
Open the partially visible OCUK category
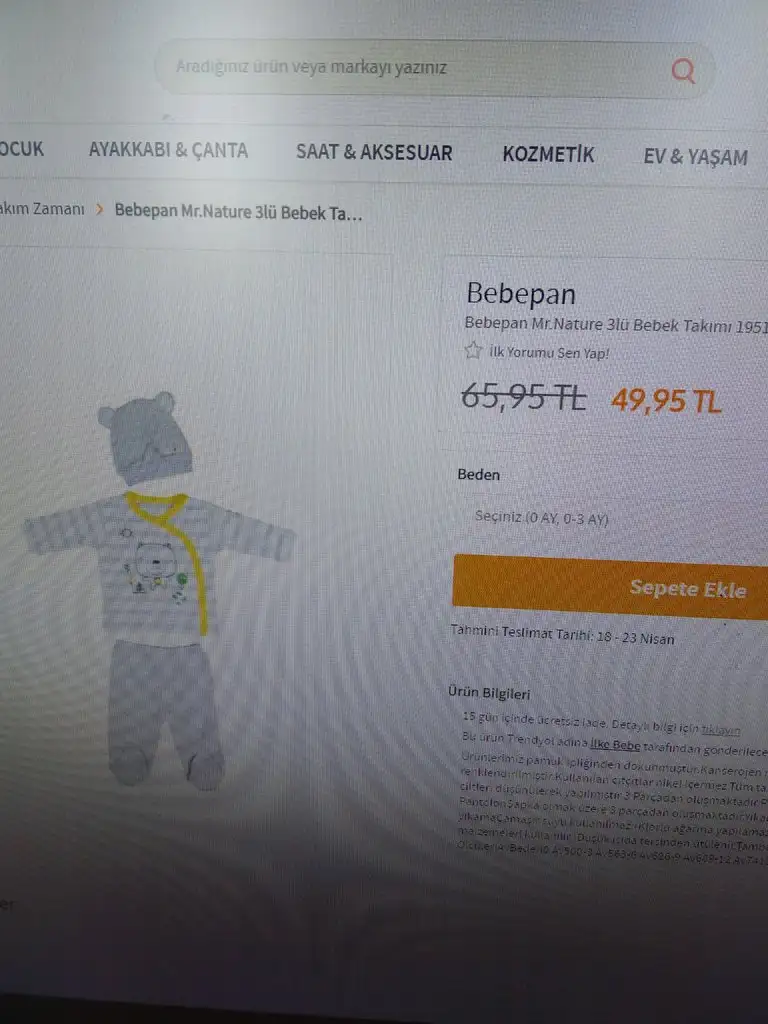tap(22, 149)
